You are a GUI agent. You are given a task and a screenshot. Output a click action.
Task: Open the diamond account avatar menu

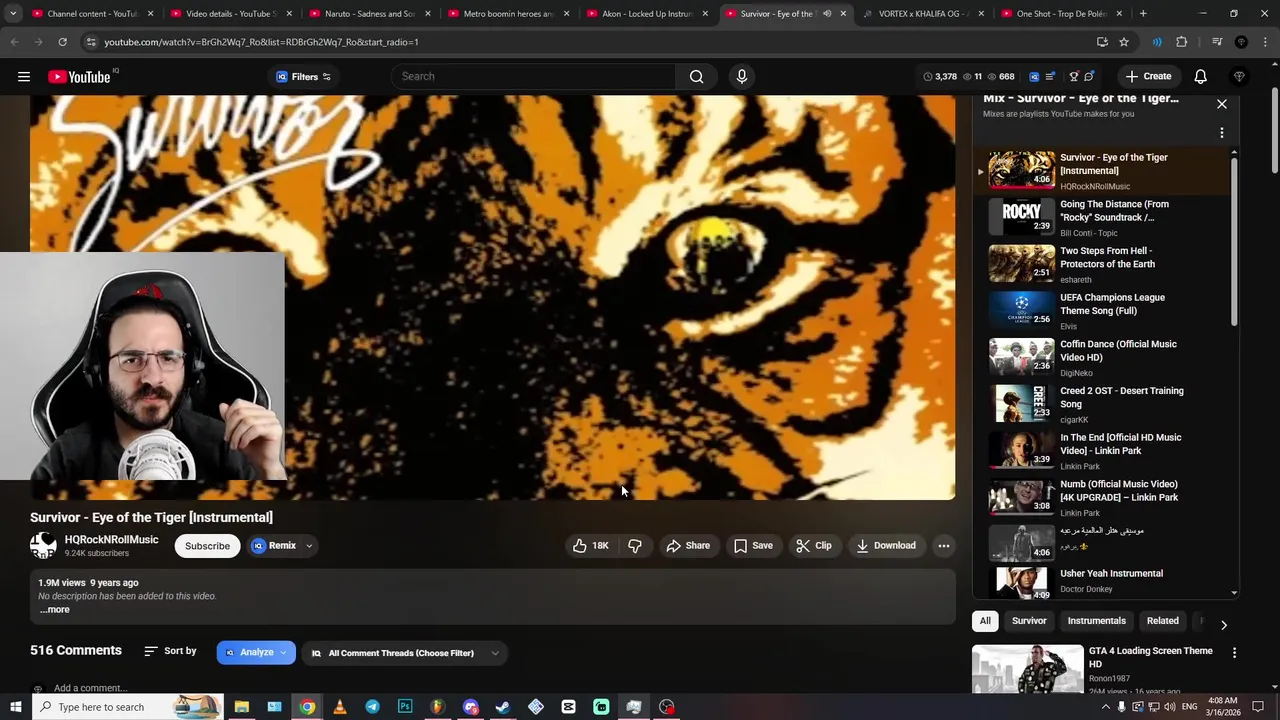[x=1239, y=76]
